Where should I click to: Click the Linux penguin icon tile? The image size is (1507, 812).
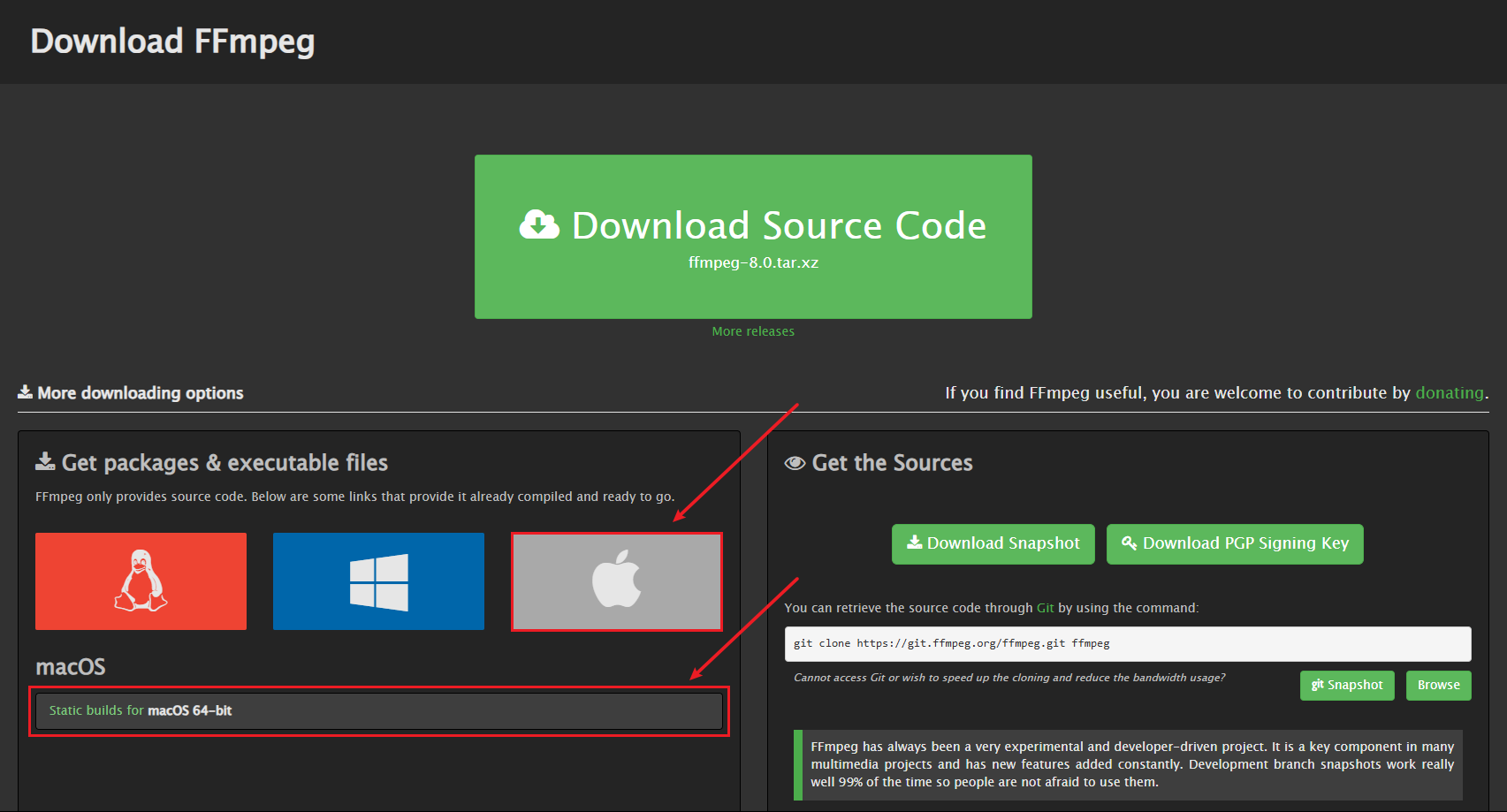pyautogui.click(x=141, y=581)
